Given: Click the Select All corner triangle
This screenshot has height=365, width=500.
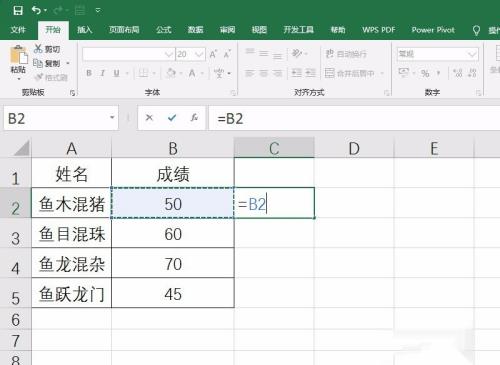Looking at the screenshot, I should point(22,148).
